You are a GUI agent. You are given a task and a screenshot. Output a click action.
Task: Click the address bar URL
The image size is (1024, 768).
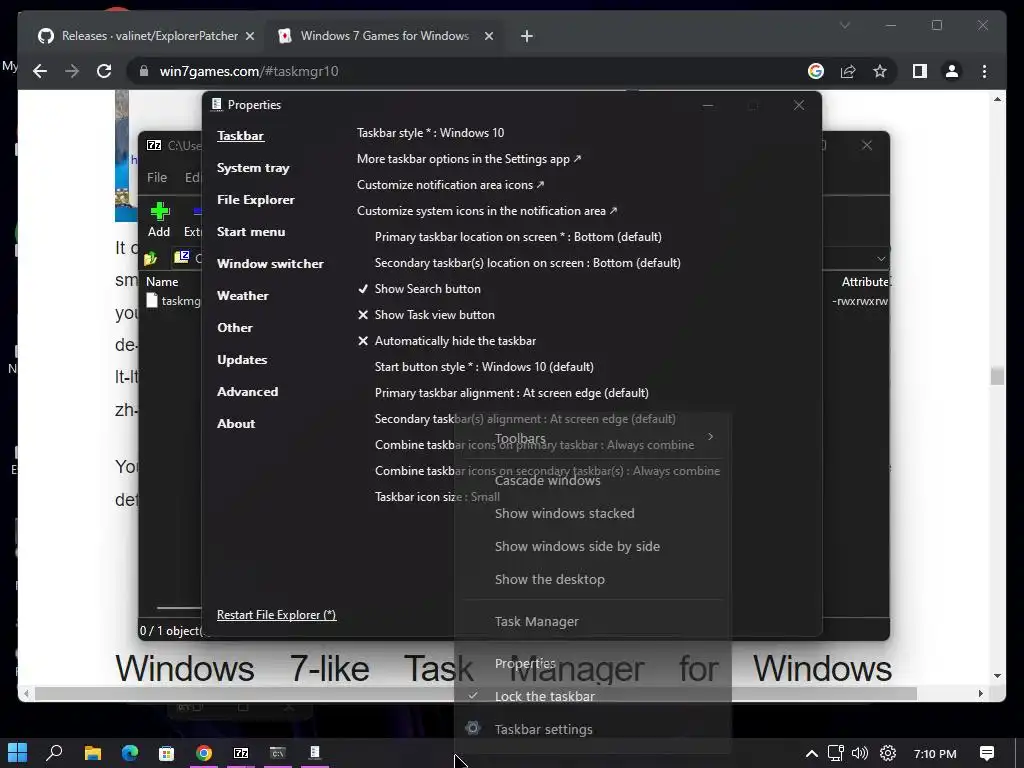(x=249, y=71)
